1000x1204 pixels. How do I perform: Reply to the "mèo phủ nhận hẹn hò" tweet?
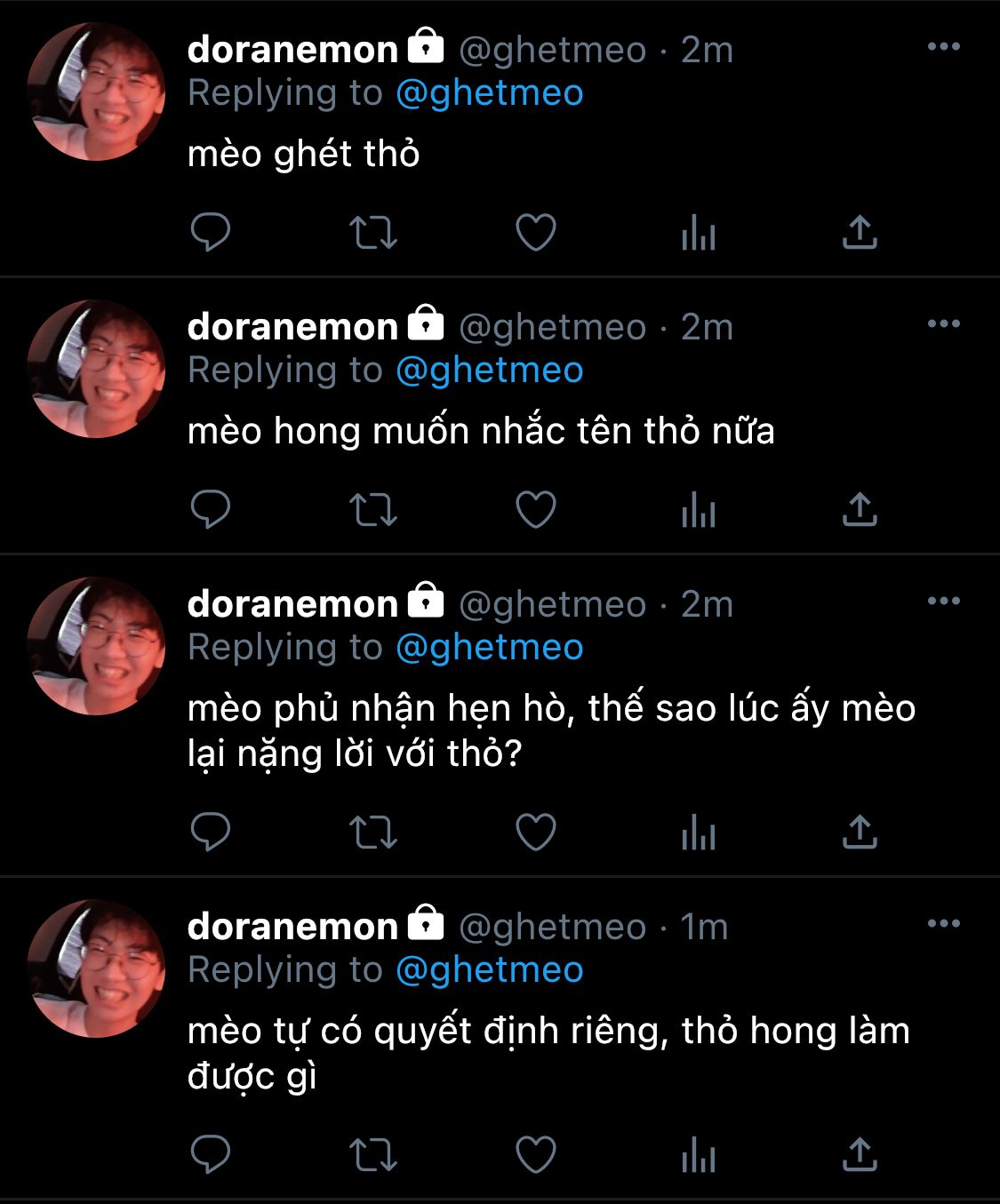point(211,833)
